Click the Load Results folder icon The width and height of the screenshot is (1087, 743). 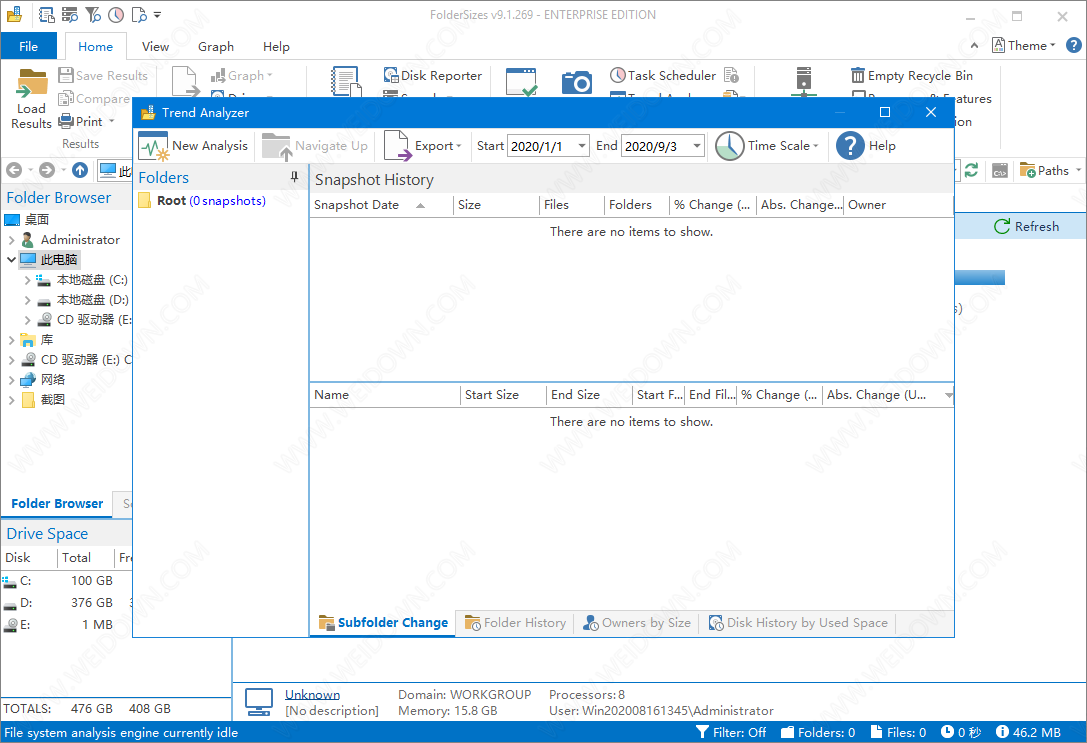pos(31,84)
